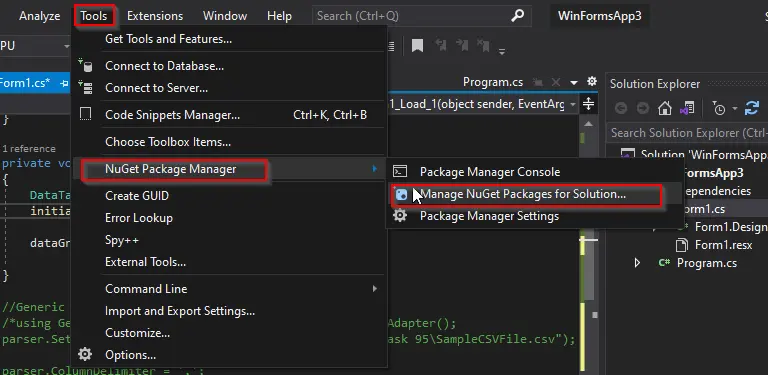The height and width of the screenshot is (375, 768).
Task: Click the editor tab settings gear
Action: (x=592, y=81)
